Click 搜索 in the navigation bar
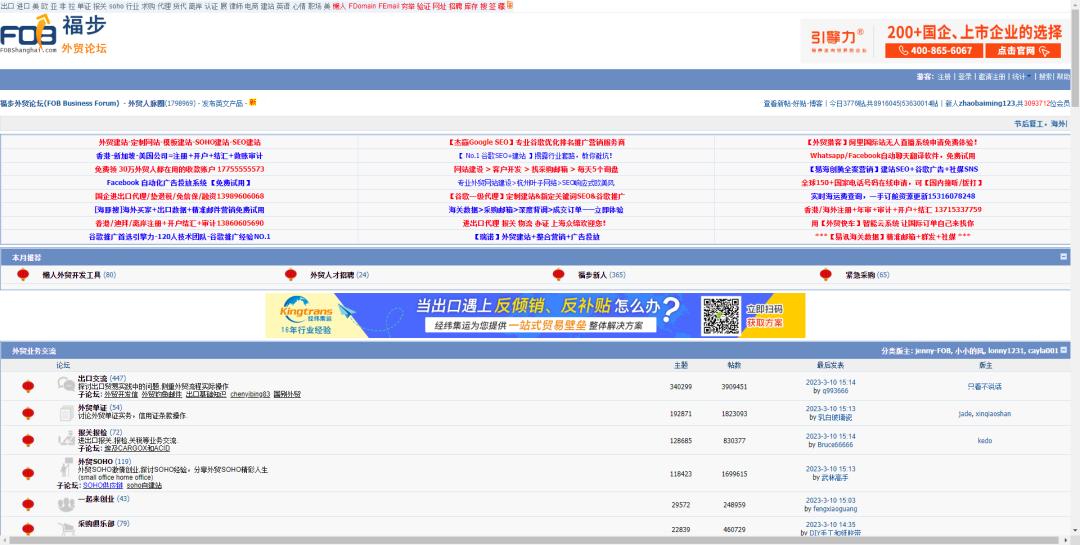 pos(1046,76)
